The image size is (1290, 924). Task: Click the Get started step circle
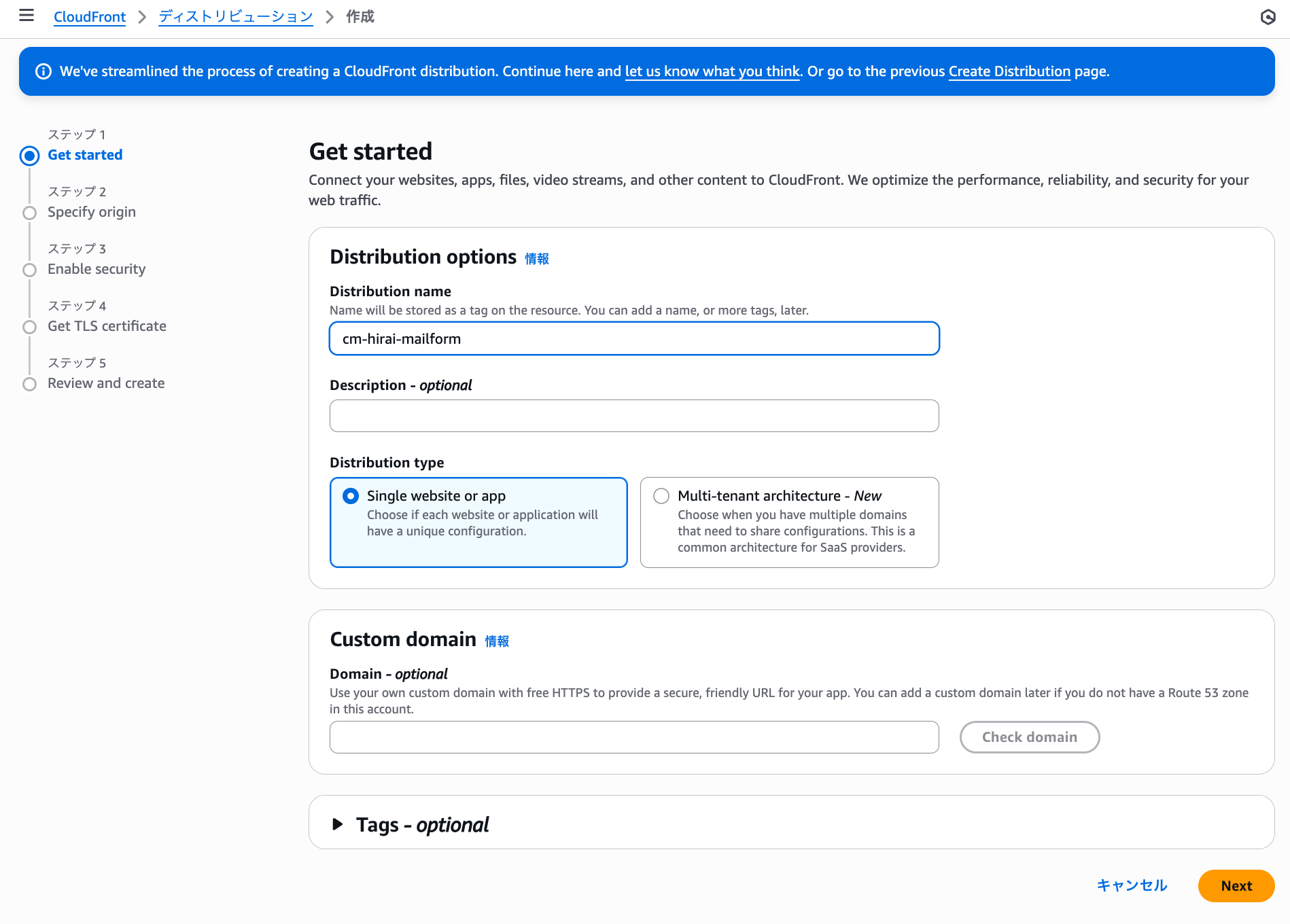point(30,156)
